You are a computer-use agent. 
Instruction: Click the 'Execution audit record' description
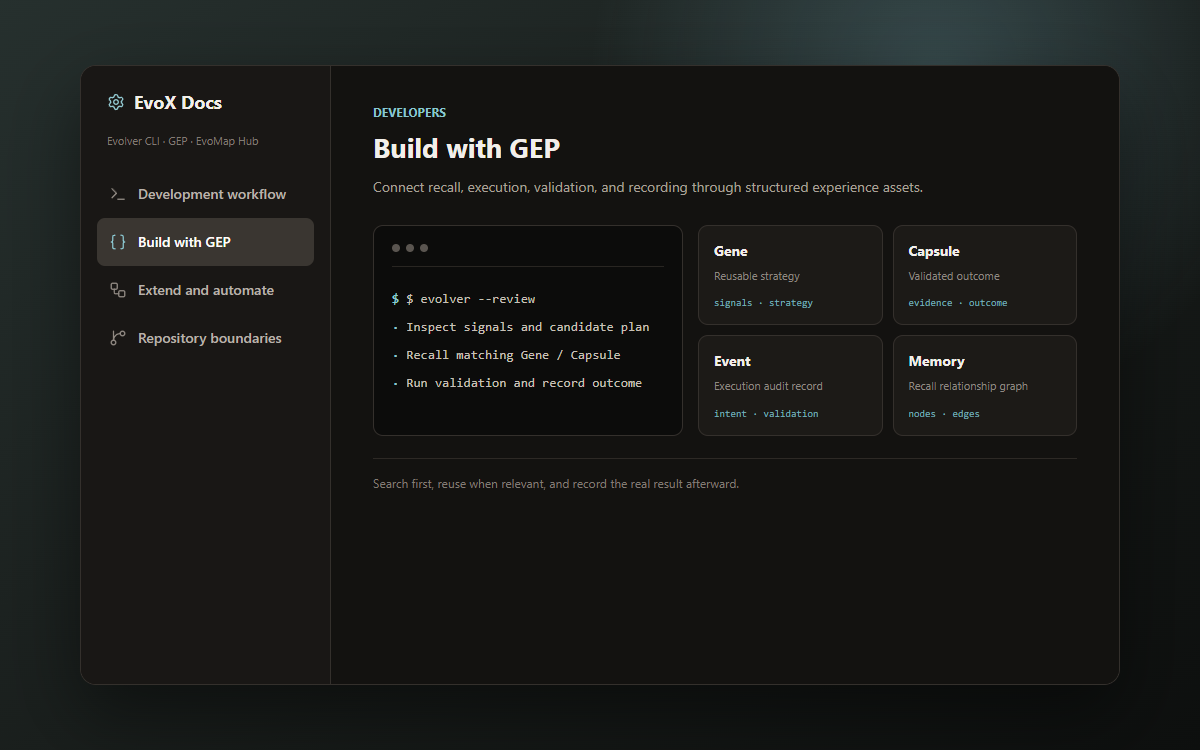pyautogui.click(x=768, y=386)
